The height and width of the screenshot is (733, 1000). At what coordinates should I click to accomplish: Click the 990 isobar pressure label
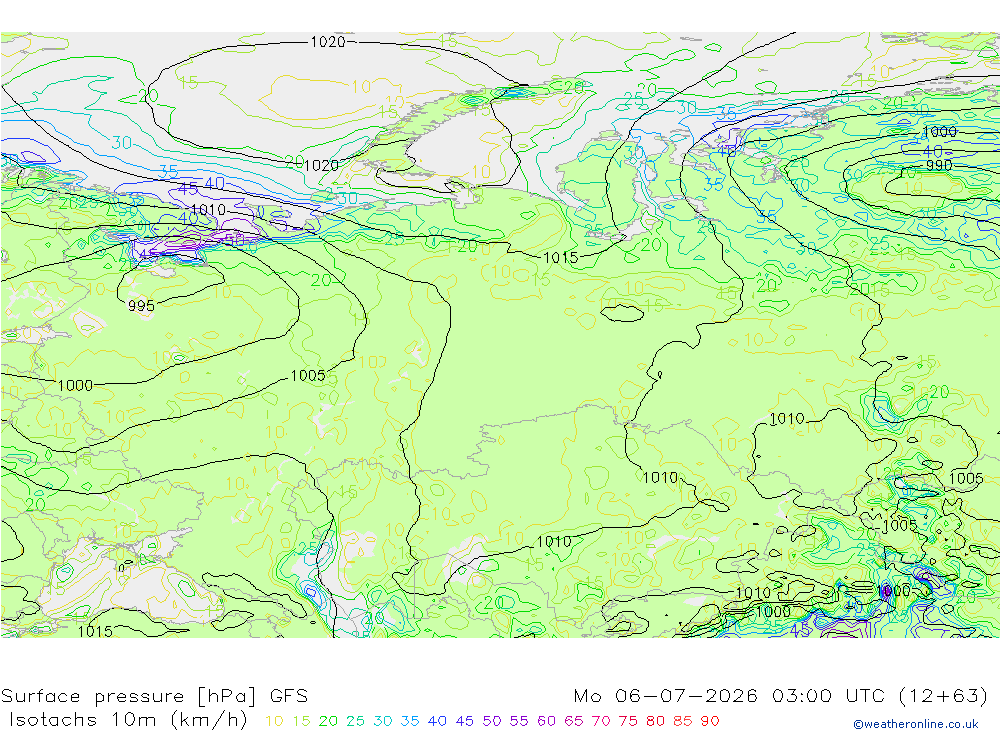coord(939,165)
